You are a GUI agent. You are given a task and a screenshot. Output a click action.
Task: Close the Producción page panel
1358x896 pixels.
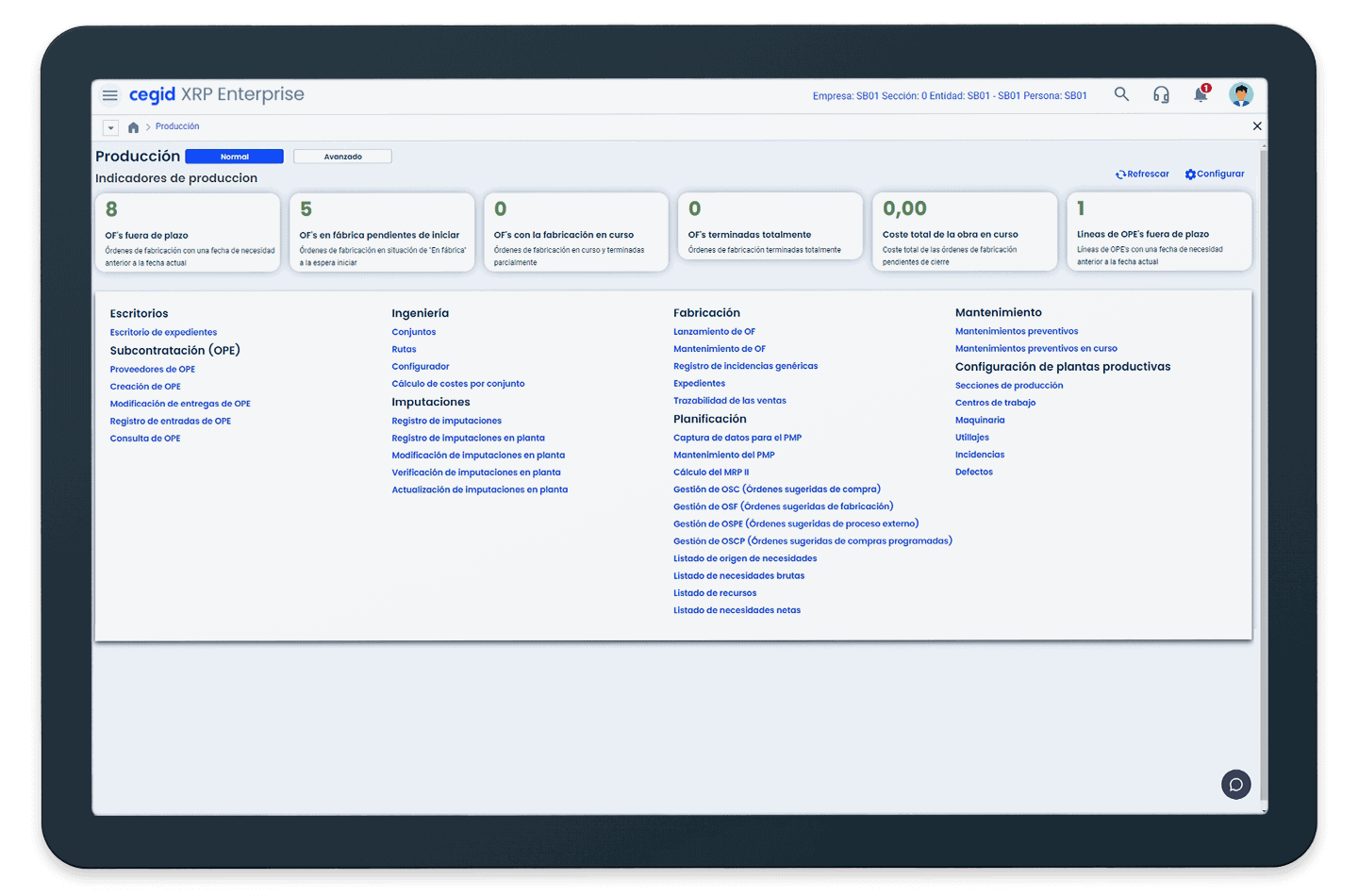click(x=1256, y=126)
